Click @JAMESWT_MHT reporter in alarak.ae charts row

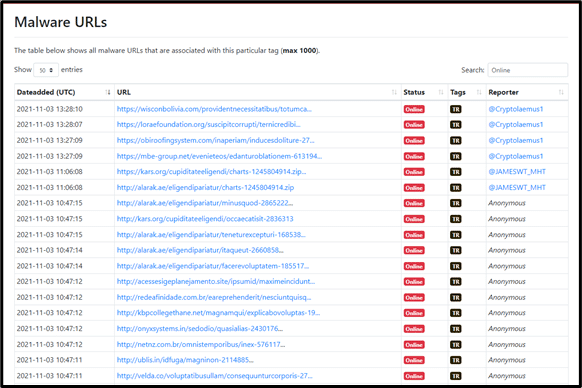517,188
